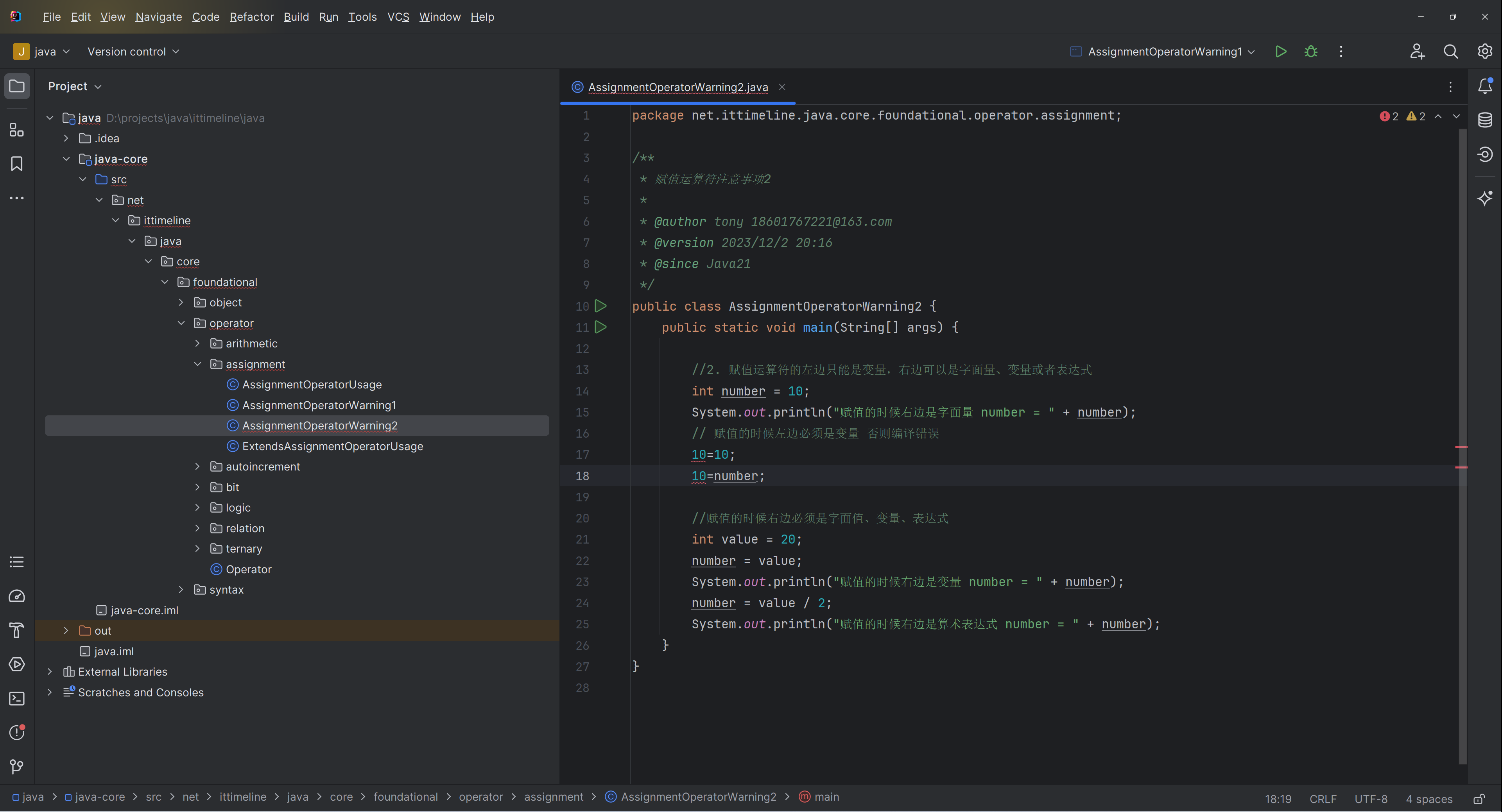Screen dimensions: 1502x812
Task: Collapse the assignment package
Action: [197, 364]
